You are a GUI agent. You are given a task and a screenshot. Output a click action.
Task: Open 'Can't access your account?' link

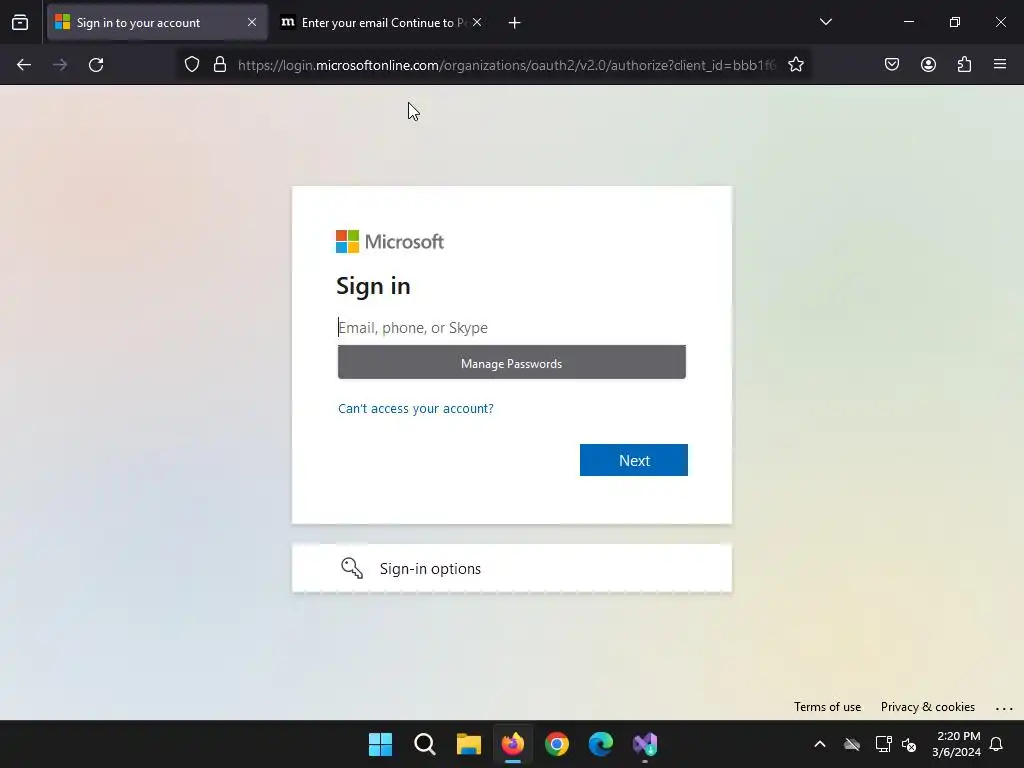click(x=415, y=408)
